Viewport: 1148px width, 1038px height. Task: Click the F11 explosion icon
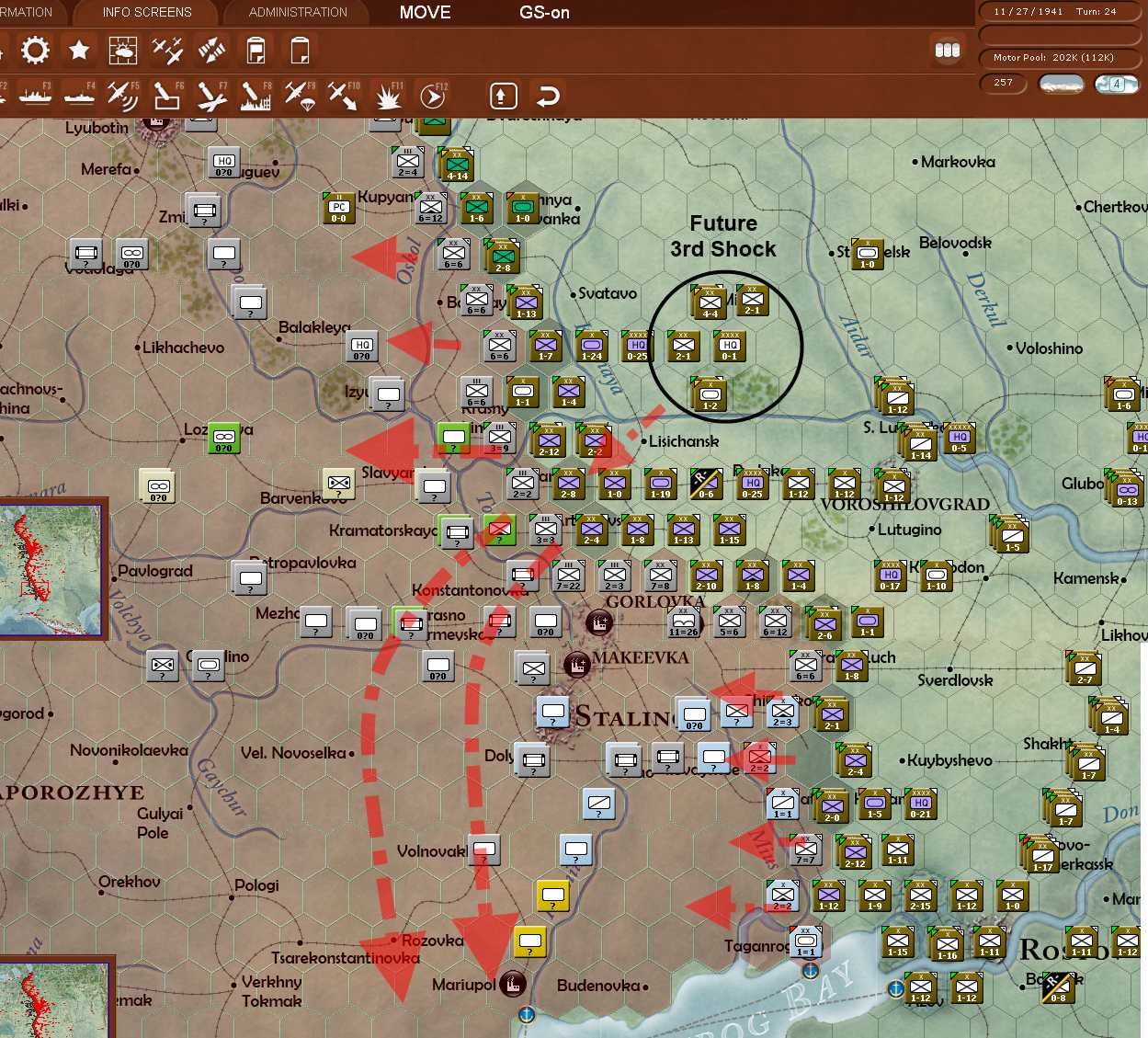tap(388, 95)
